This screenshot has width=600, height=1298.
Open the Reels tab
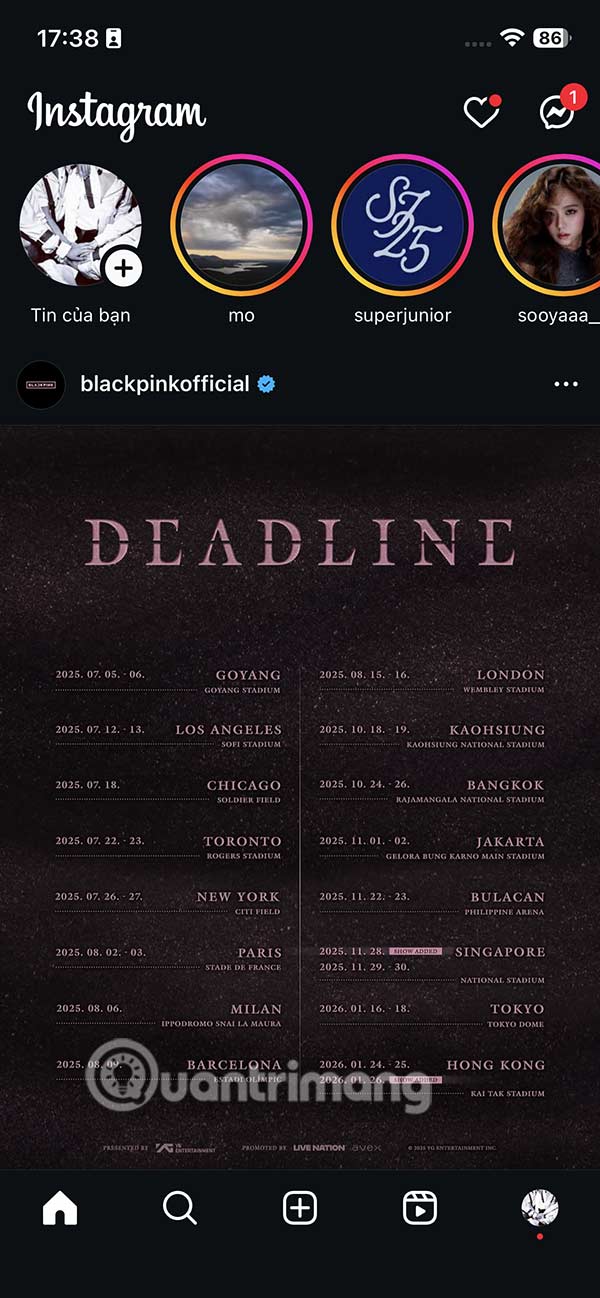coord(420,1208)
